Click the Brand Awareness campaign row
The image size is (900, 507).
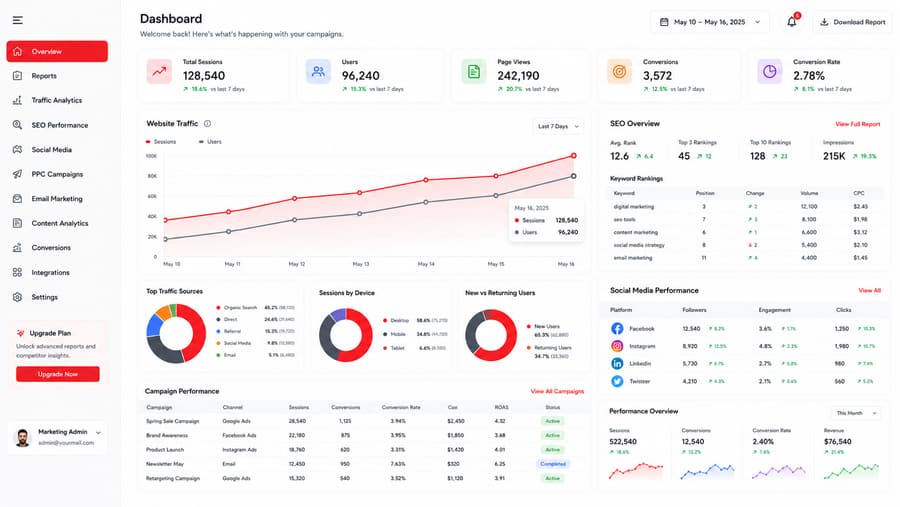click(x=364, y=435)
